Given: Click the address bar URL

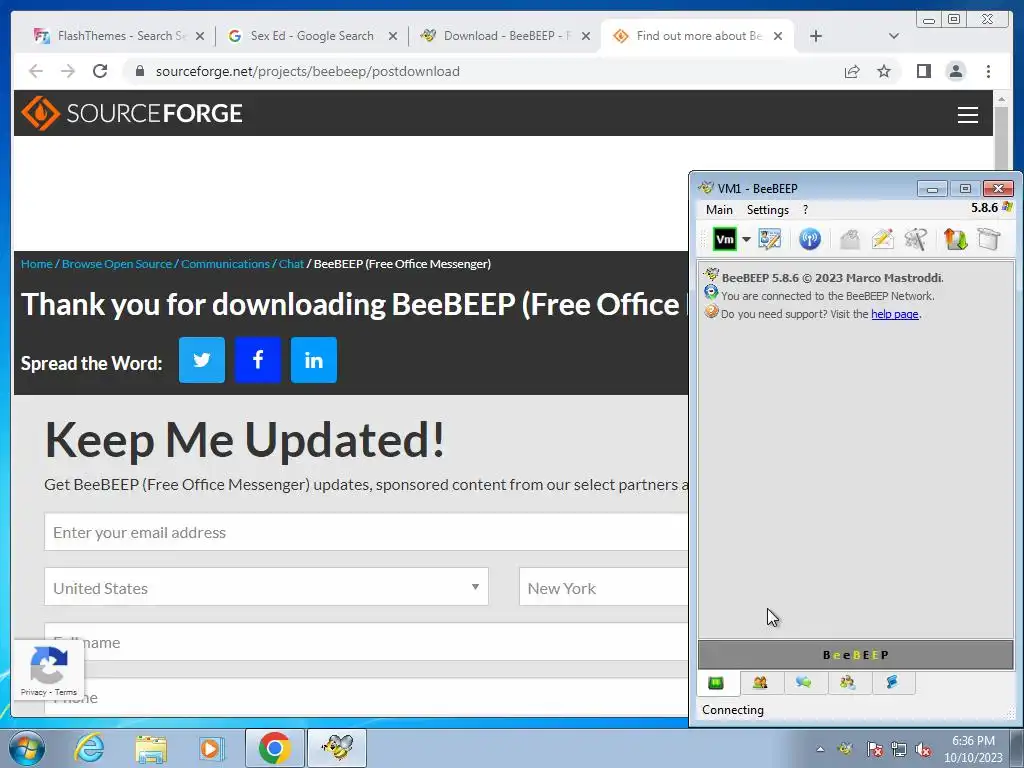Looking at the screenshot, I should 307,71.
